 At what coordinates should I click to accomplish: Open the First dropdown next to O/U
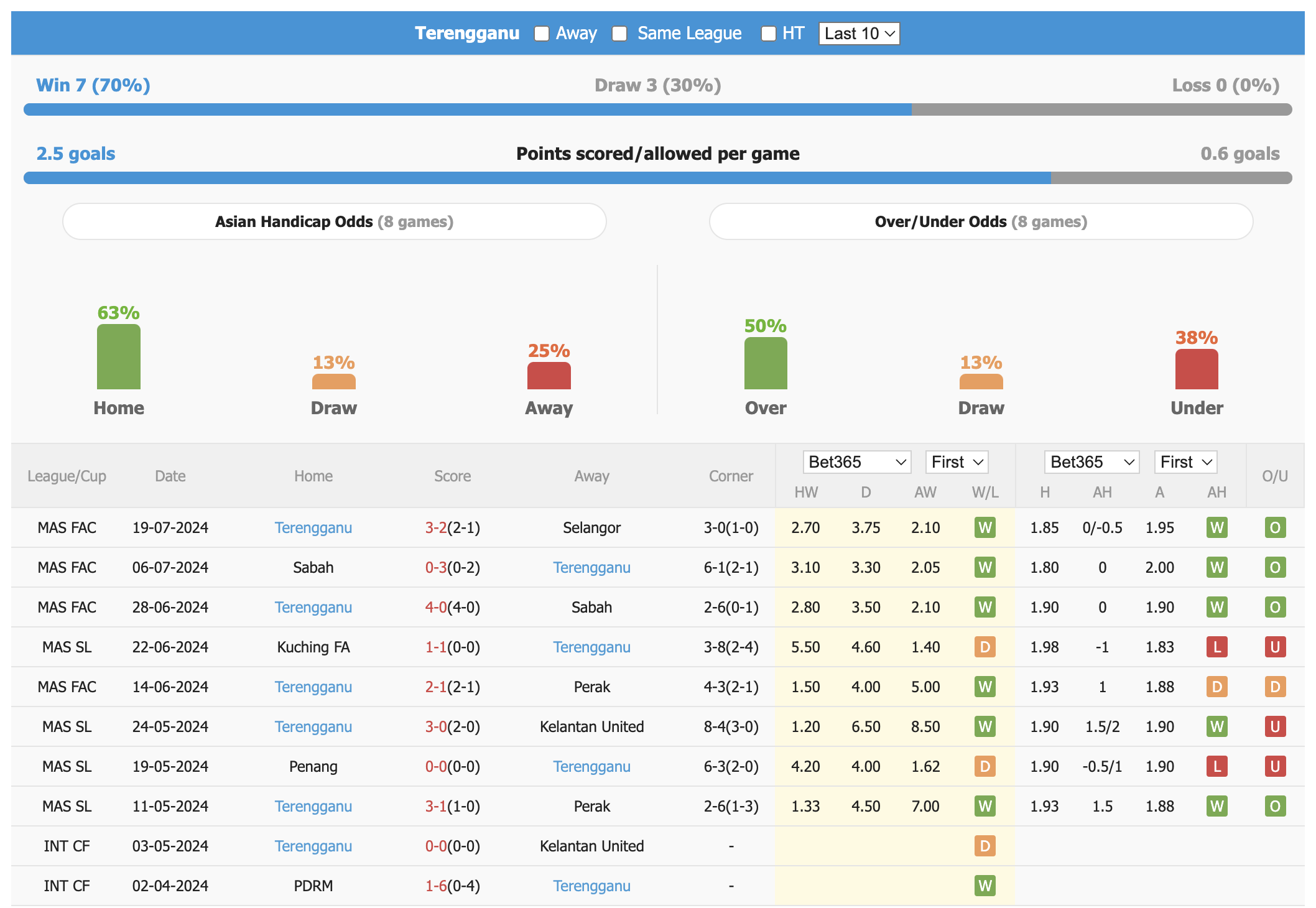click(1185, 462)
